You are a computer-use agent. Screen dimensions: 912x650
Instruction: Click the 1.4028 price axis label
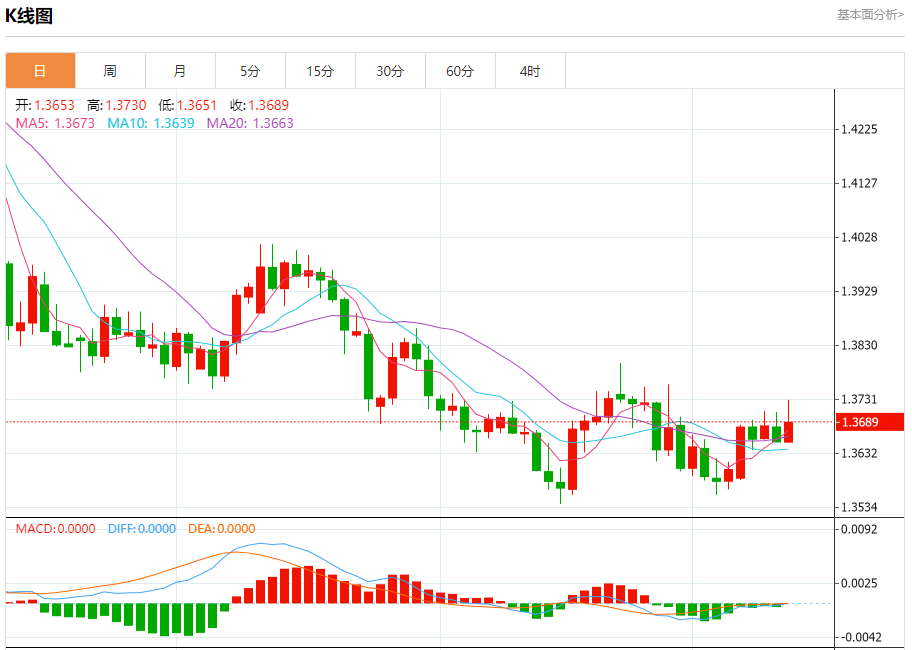pos(859,237)
